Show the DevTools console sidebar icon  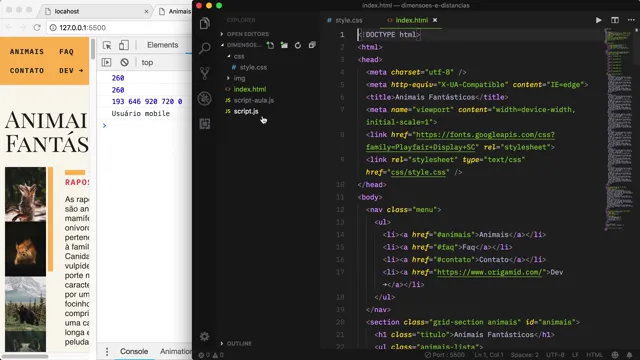pos(107,62)
